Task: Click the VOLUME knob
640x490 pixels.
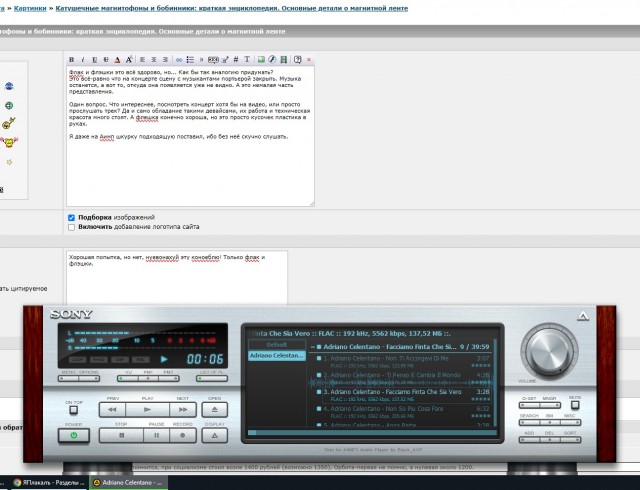Action: (x=549, y=350)
